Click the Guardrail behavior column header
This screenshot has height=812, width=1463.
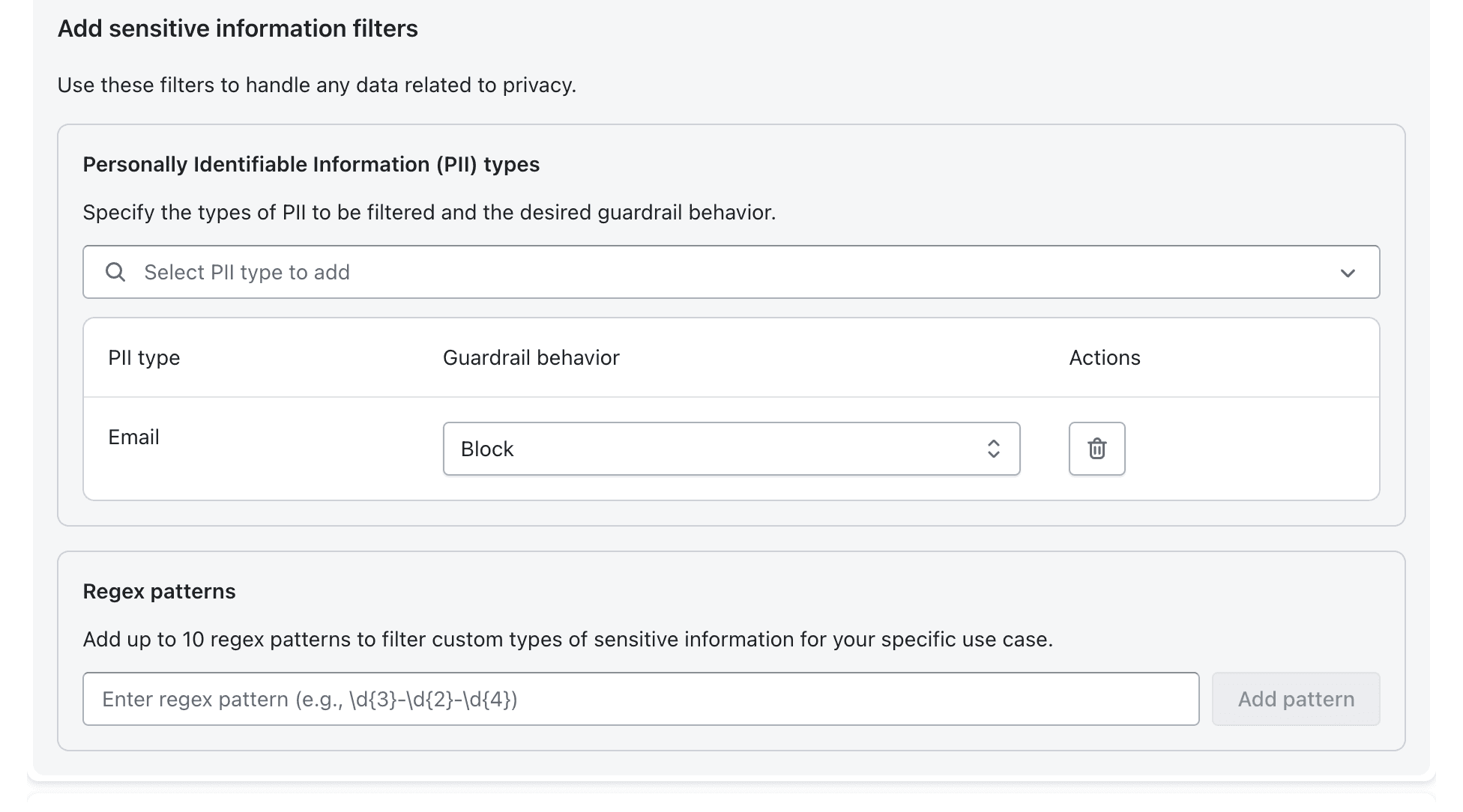click(x=531, y=357)
